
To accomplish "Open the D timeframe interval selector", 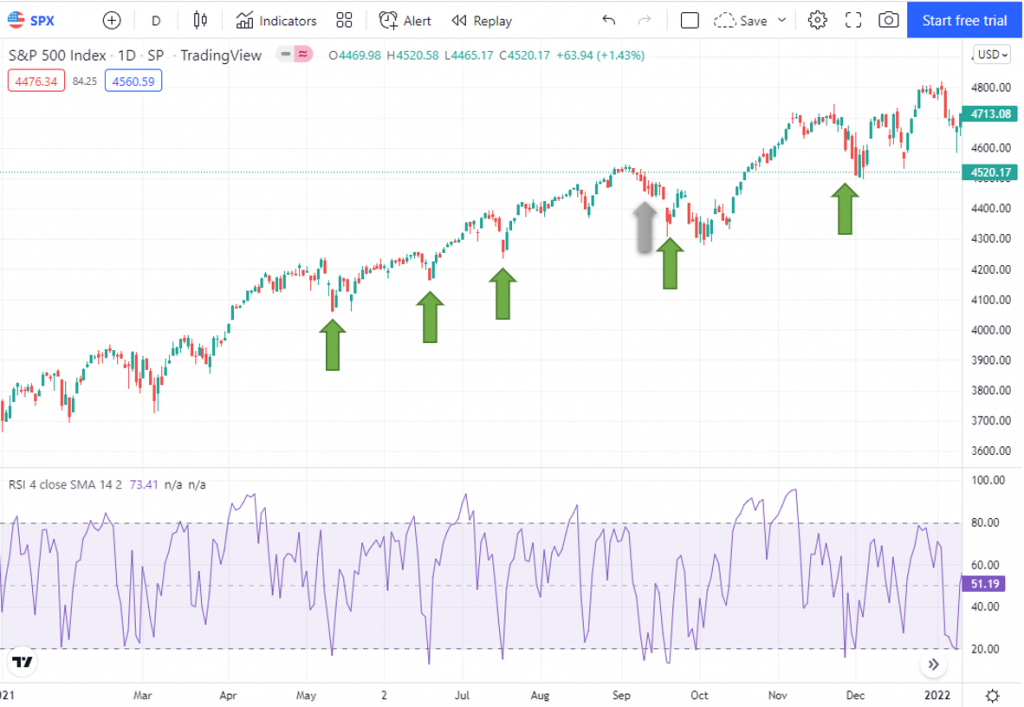I will (156, 20).
